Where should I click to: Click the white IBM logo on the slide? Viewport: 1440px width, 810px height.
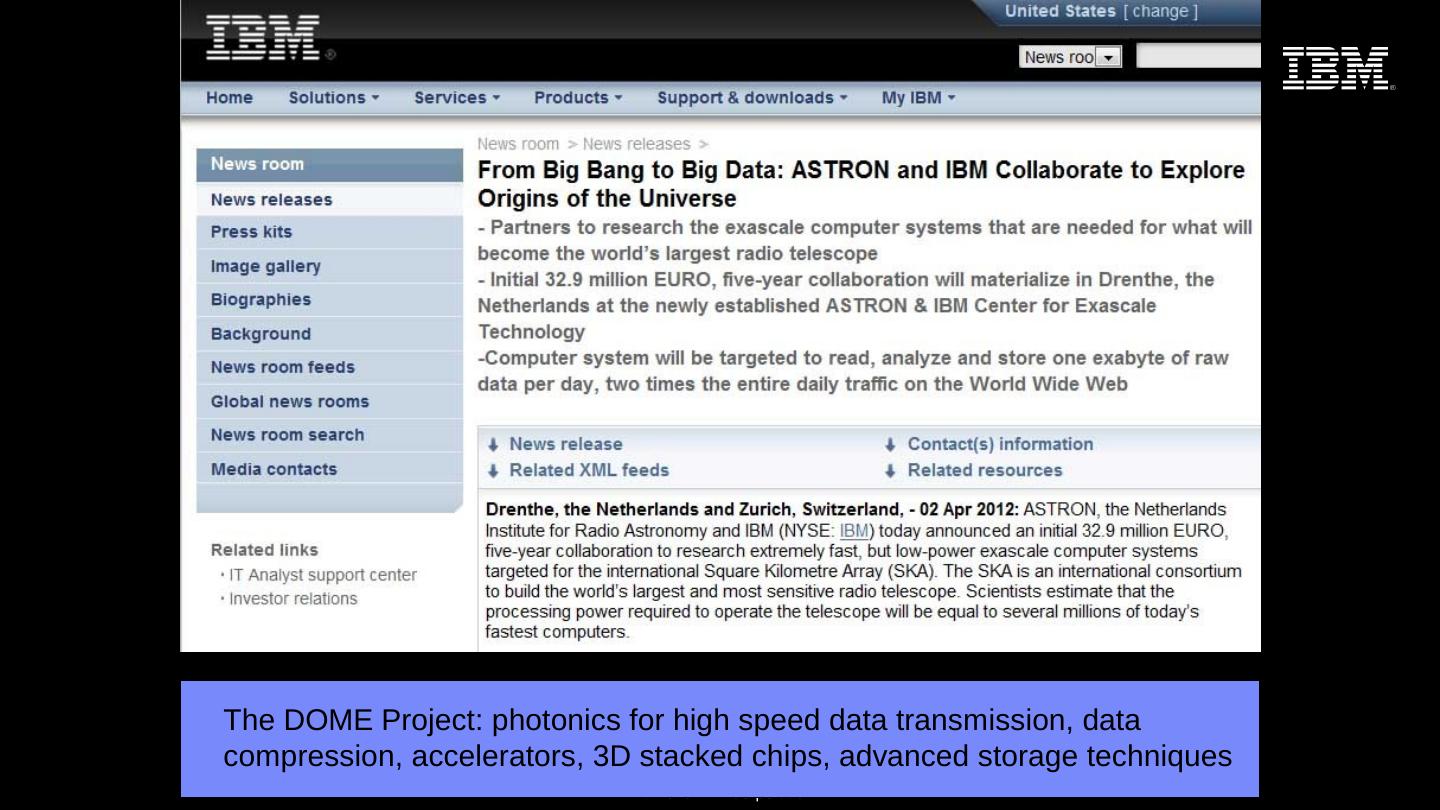click(x=1338, y=68)
